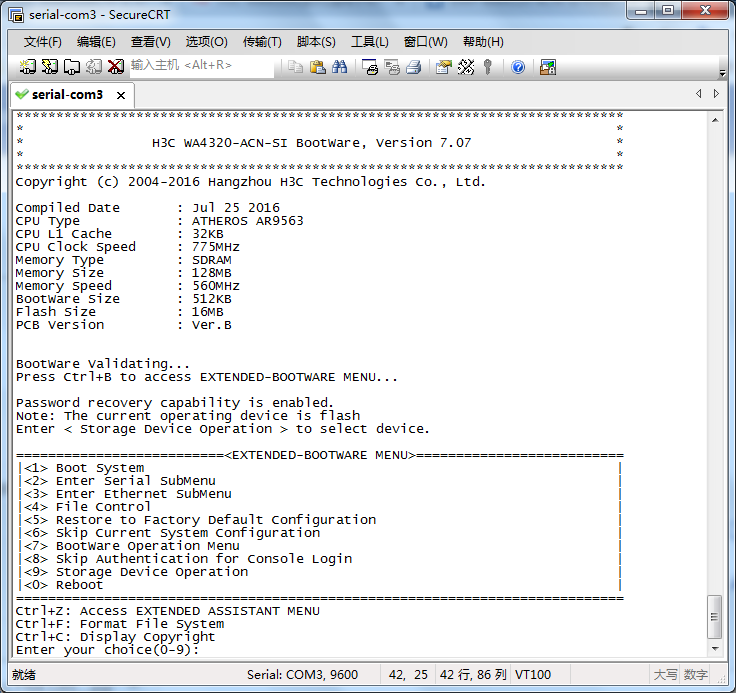
Task: Click the <4> File Control line
Action: point(87,507)
